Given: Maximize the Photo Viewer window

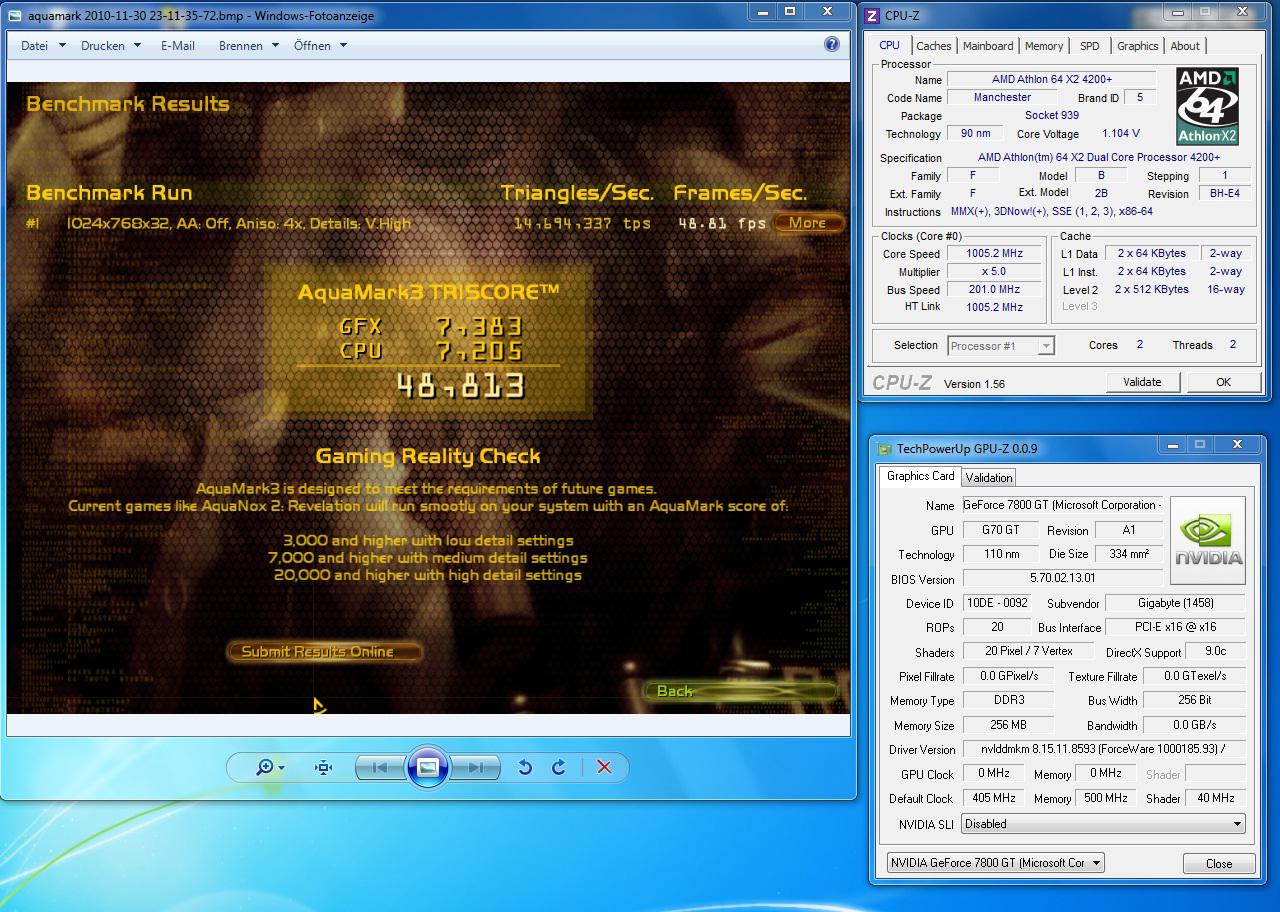Looking at the screenshot, I should (x=790, y=11).
